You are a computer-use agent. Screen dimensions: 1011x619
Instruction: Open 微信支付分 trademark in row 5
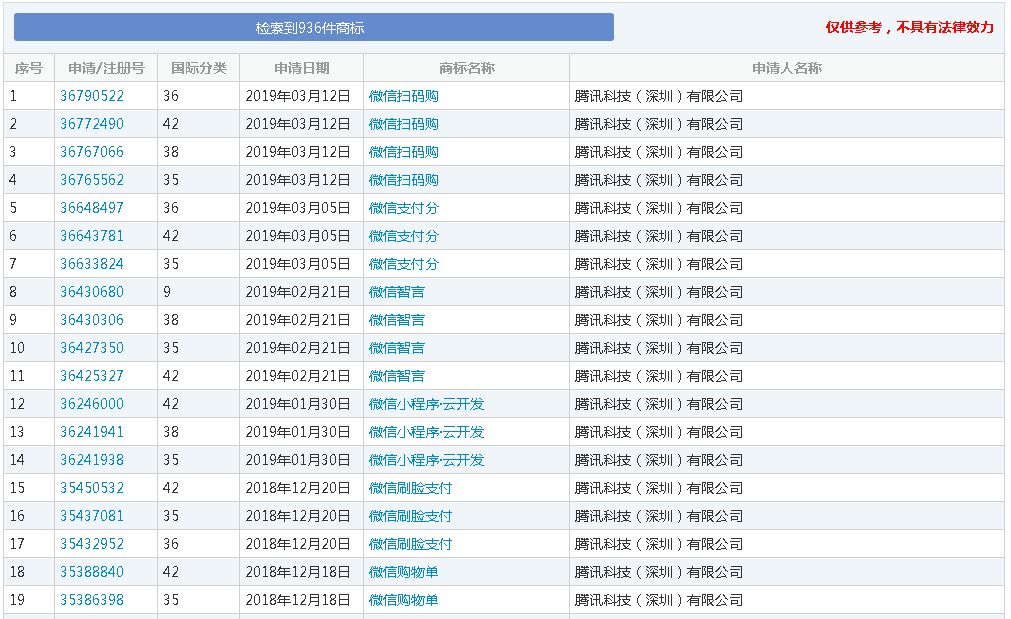pyautogui.click(x=403, y=208)
